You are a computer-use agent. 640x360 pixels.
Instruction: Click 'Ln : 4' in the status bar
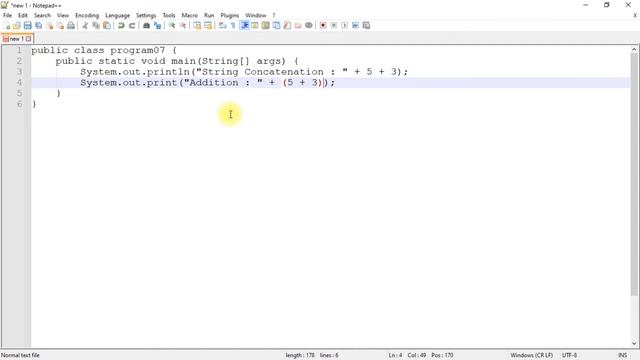pyautogui.click(x=395, y=356)
